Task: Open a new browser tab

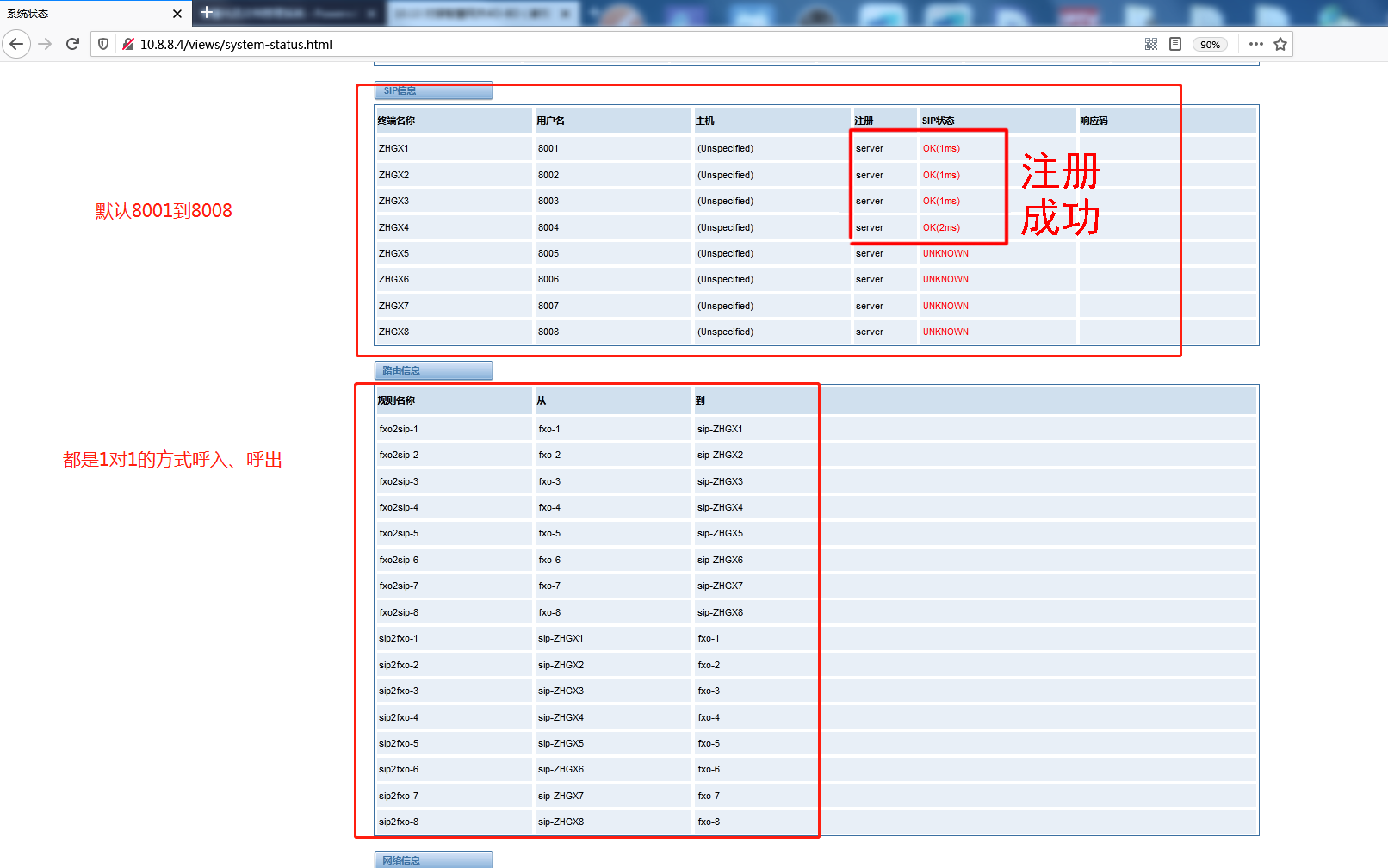Action: click(x=207, y=12)
